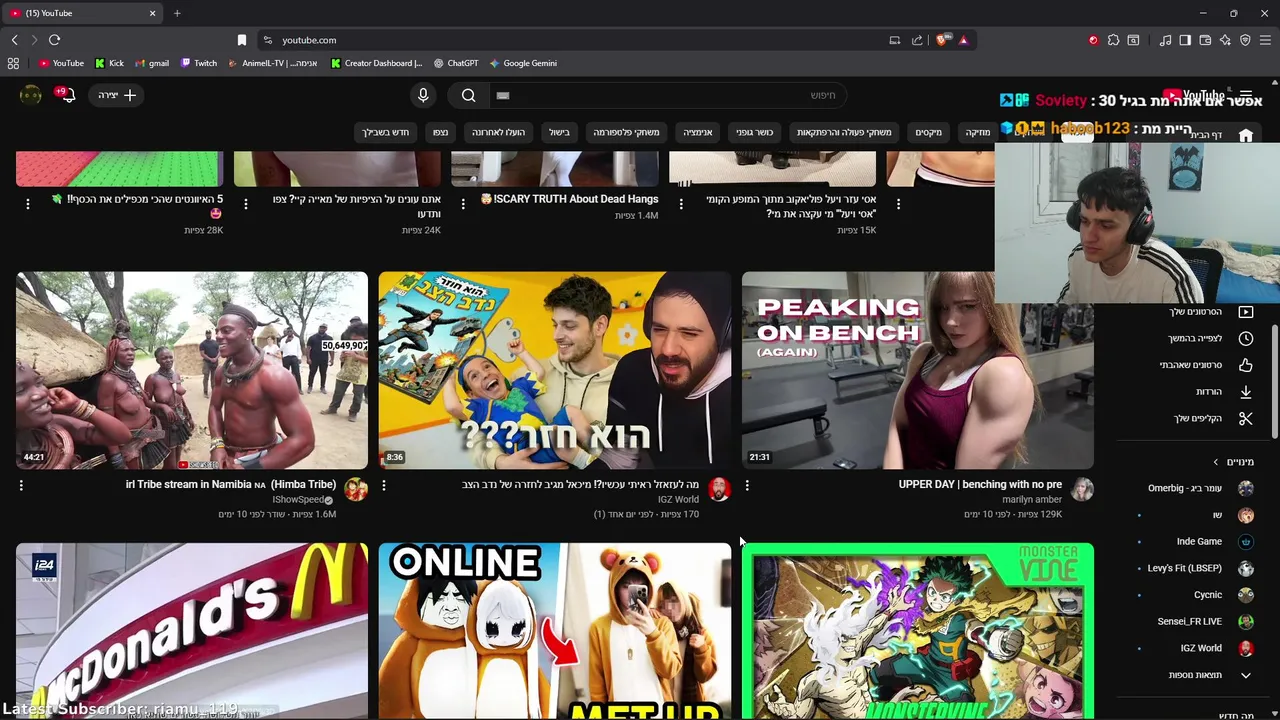Open Watch Later clock icon in sidebar

point(1245,338)
